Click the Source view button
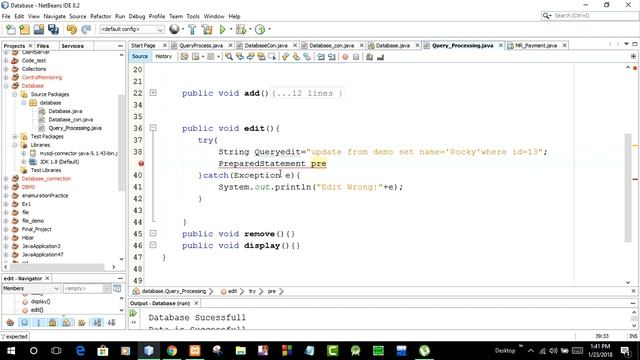Image resolution: width=640 pixels, height=360 pixels. coord(140,56)
